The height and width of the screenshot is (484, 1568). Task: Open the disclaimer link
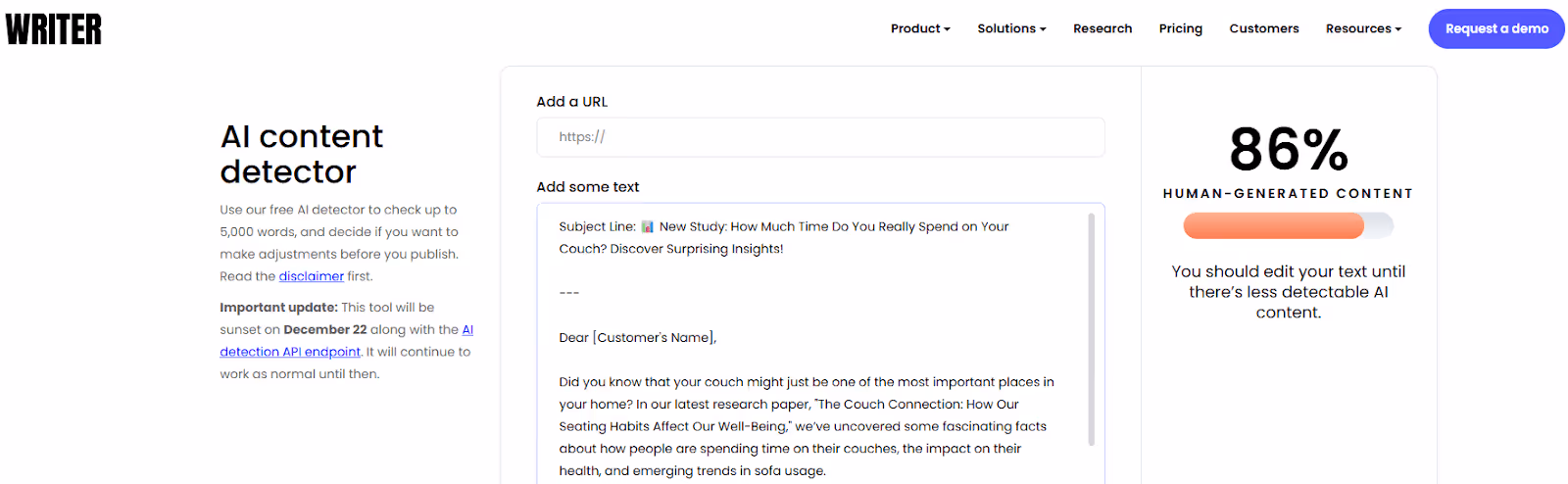[311, 276]
